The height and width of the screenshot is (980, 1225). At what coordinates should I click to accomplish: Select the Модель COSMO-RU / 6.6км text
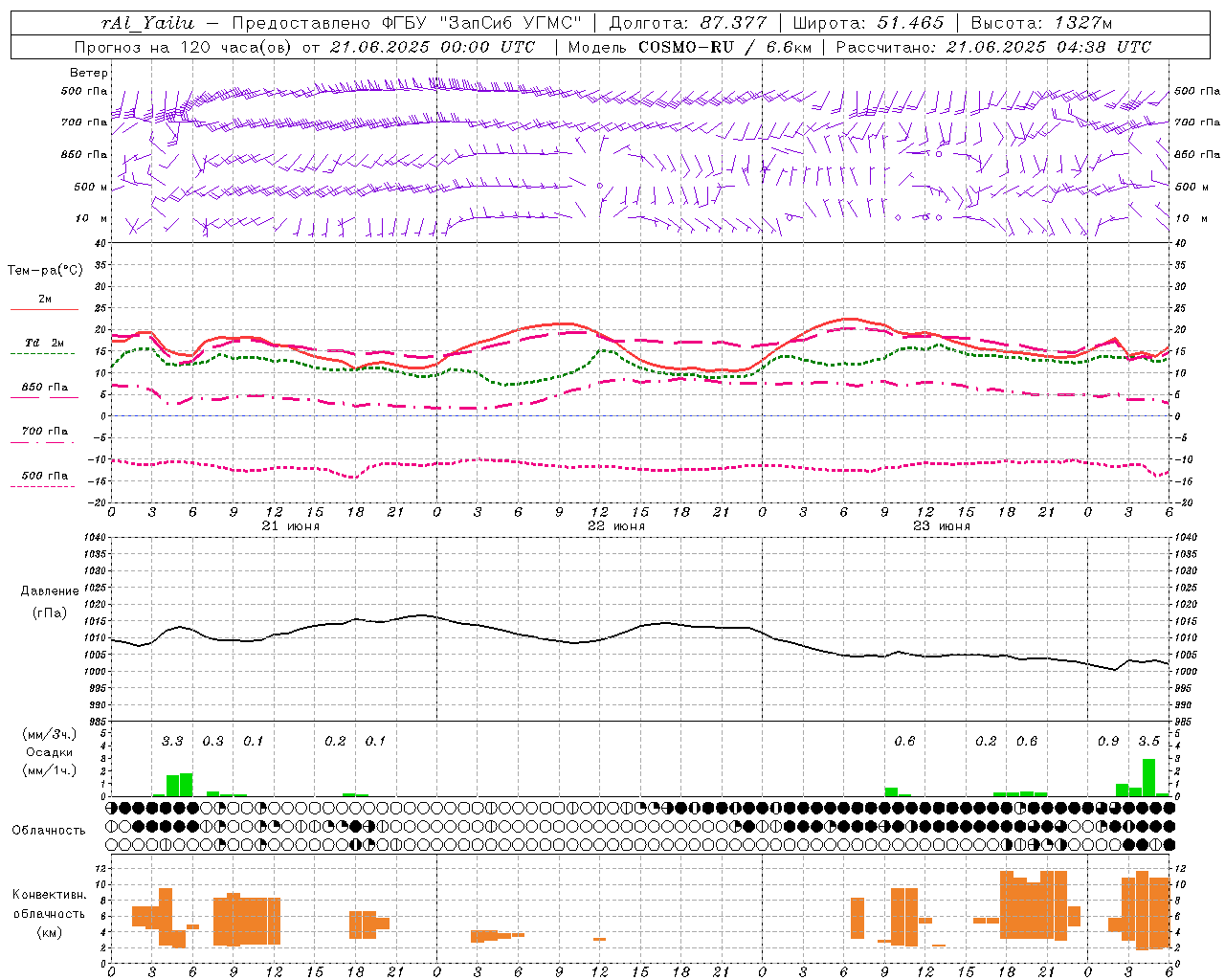(x=689, y=47)
